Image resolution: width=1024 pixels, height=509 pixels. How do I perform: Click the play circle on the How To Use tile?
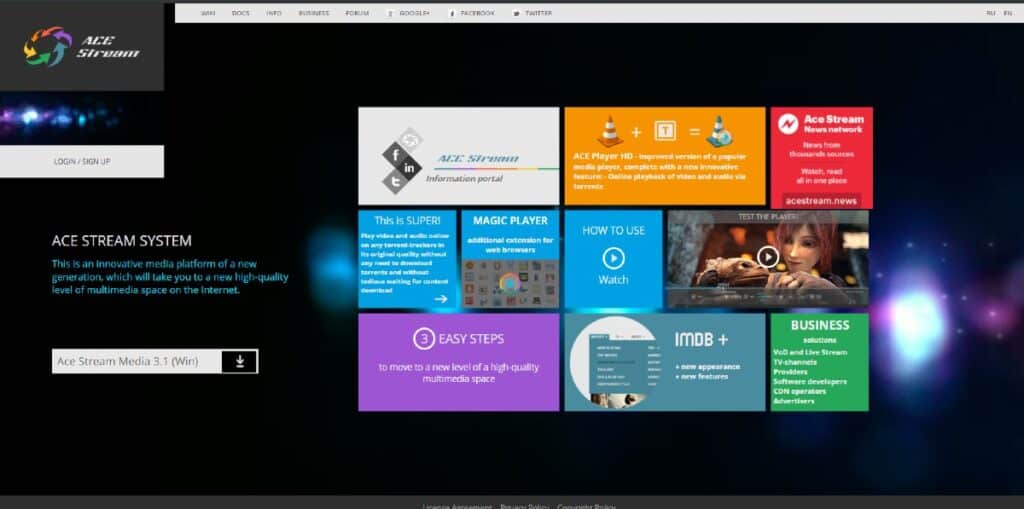(x=613, y=258)
